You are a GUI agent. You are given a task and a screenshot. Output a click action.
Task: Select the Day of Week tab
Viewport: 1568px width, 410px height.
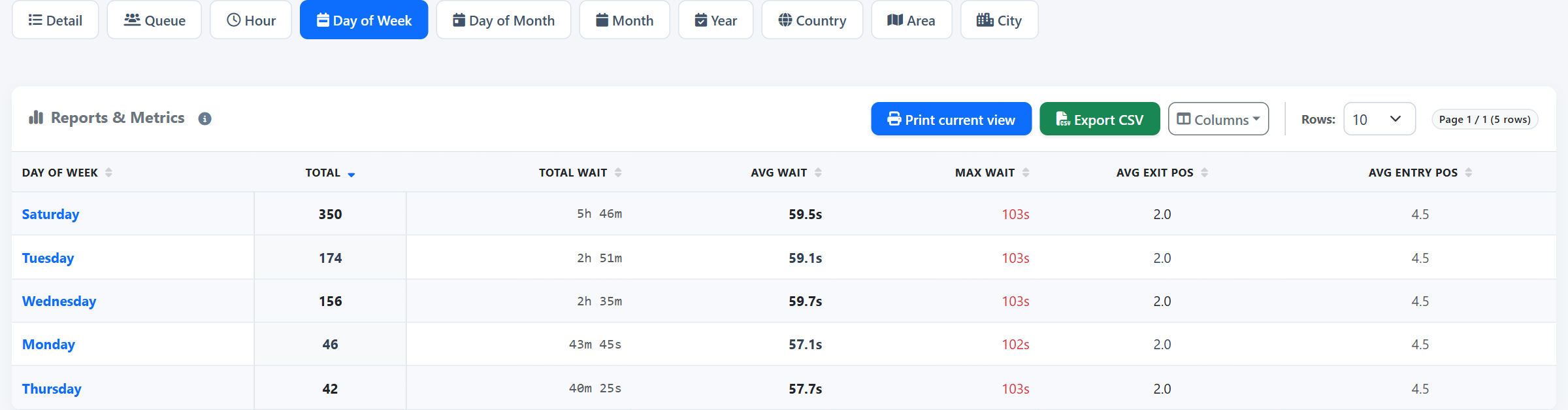[x=364, y=20]
